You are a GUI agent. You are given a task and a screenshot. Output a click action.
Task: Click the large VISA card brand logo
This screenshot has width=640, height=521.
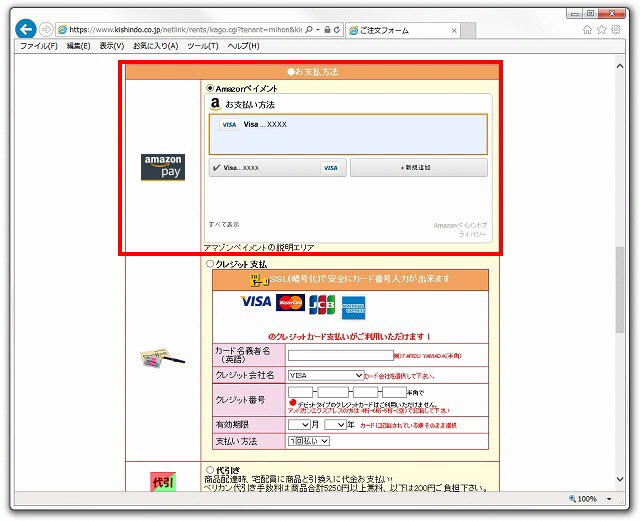point(256,301)
